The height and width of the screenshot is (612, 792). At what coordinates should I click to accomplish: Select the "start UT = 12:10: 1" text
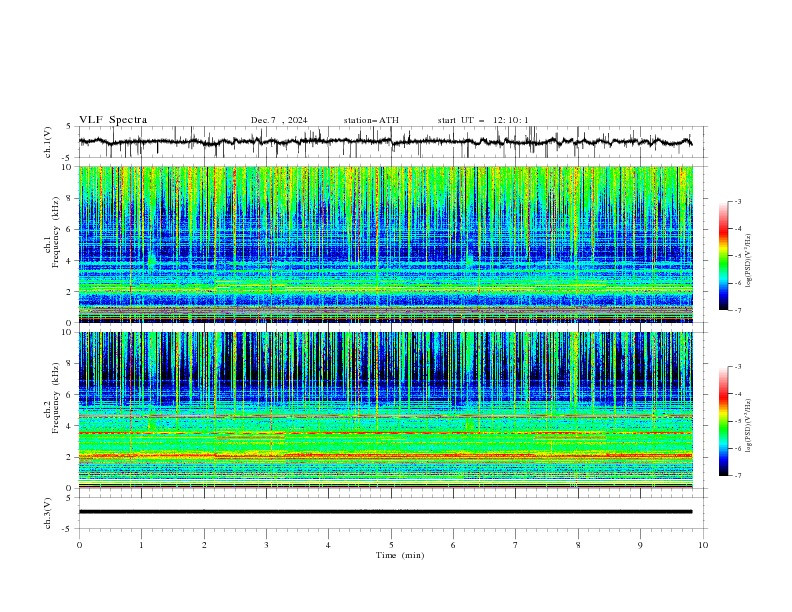click(483, 120)
